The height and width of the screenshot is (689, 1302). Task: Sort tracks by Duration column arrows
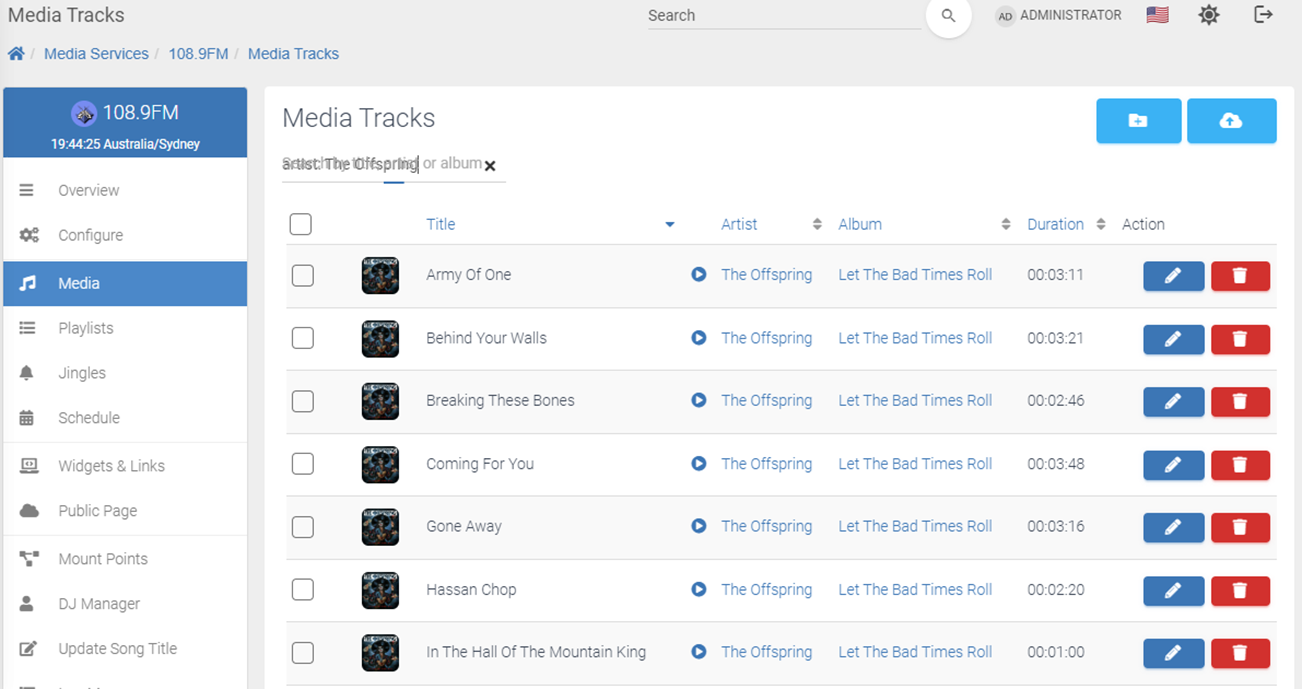click(x=1100, y=225)
